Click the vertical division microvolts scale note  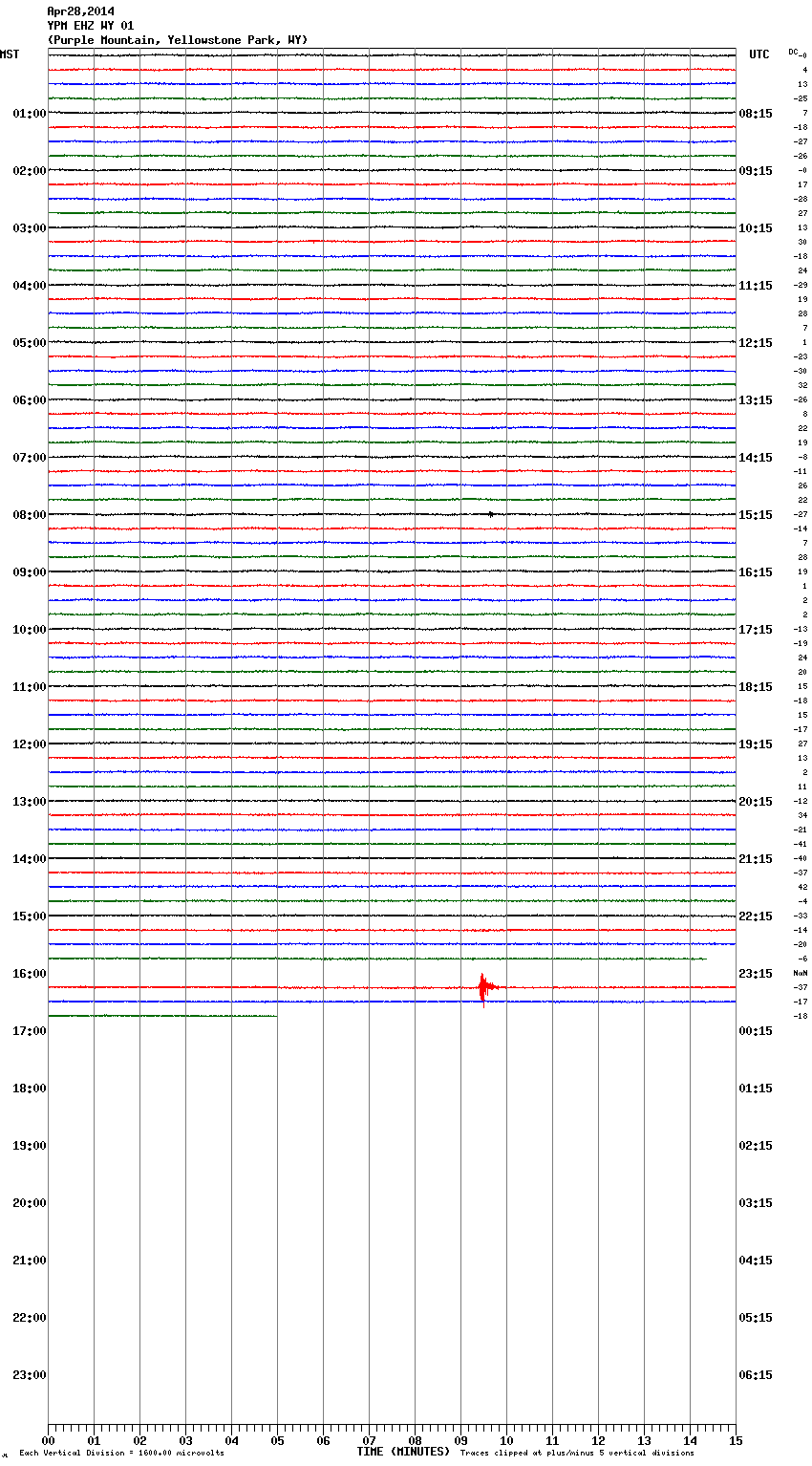click(x=121, y=1454)
